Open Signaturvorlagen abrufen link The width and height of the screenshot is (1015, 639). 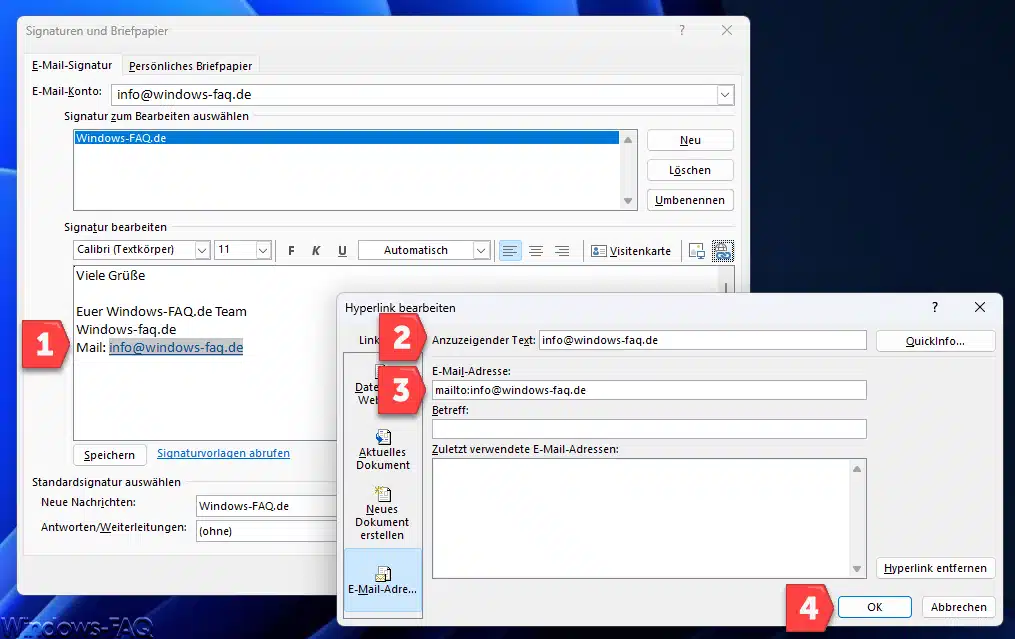[223, 453]
